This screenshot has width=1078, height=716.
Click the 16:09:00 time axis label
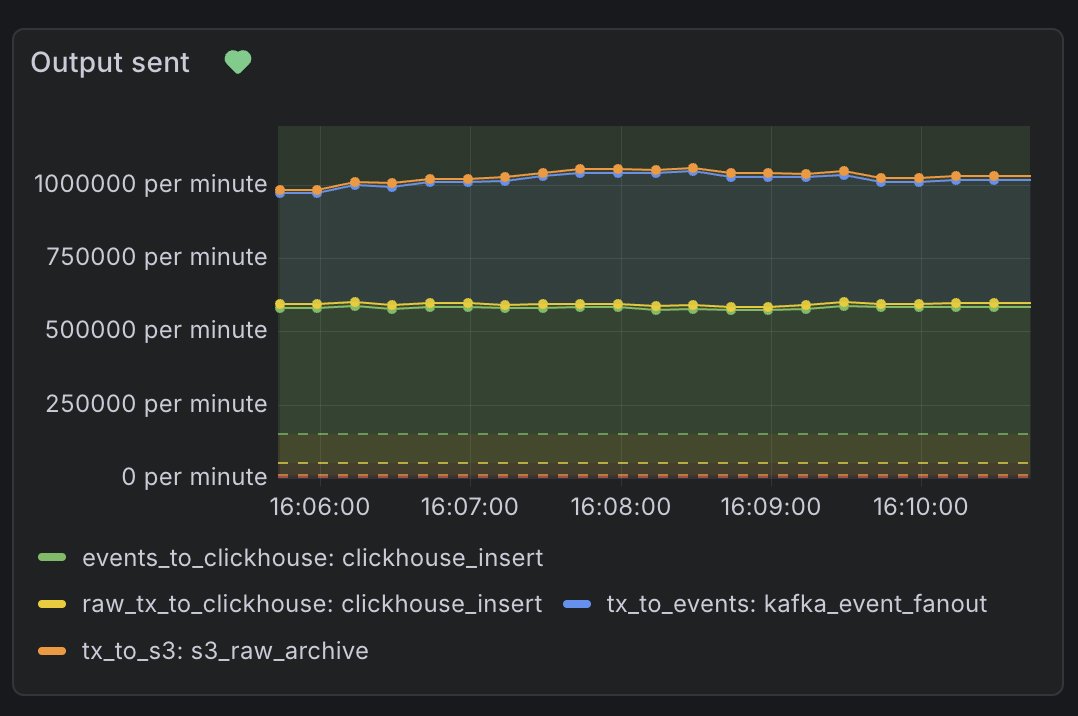[771, 507]
